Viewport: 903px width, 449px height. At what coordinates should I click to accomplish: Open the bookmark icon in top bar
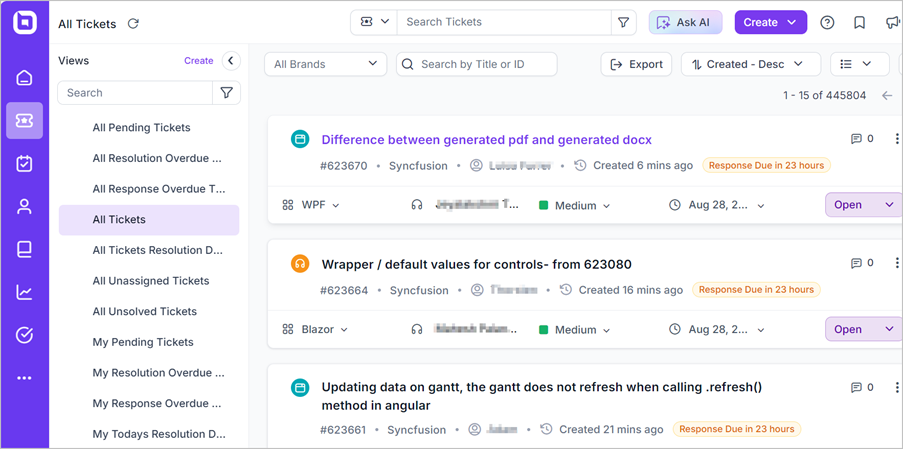(860, 22)
